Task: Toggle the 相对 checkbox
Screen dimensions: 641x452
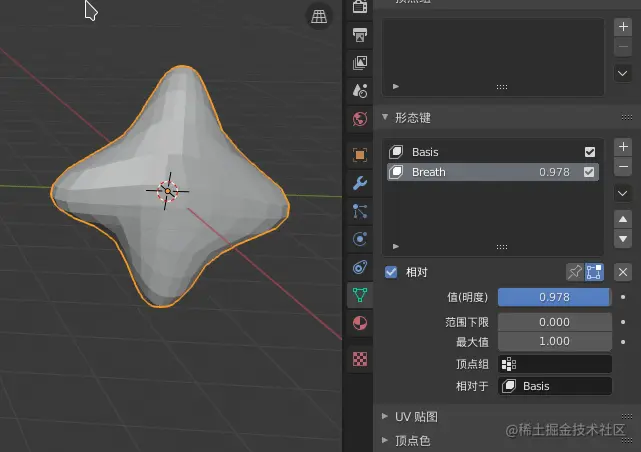Action: click(x=391, y=272)
